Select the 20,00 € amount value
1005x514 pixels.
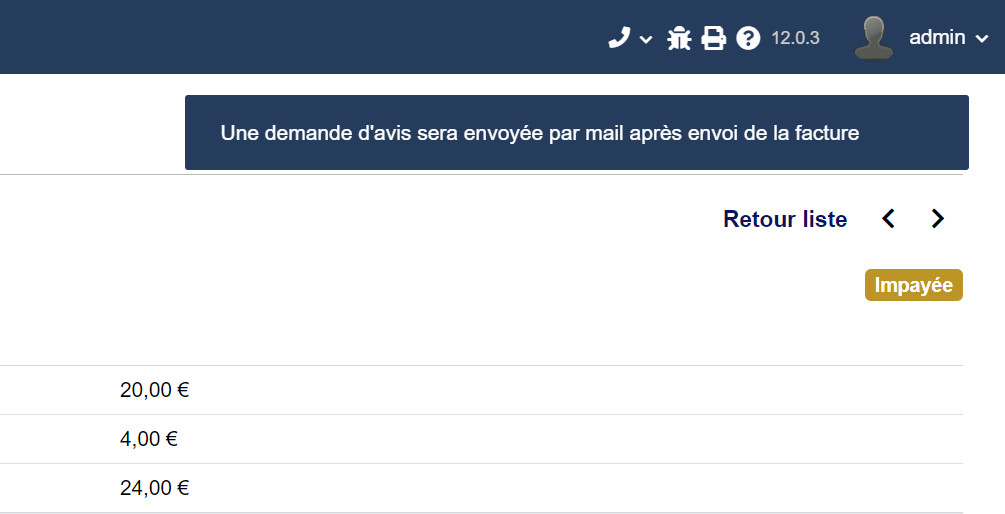(x=154, y=390)
